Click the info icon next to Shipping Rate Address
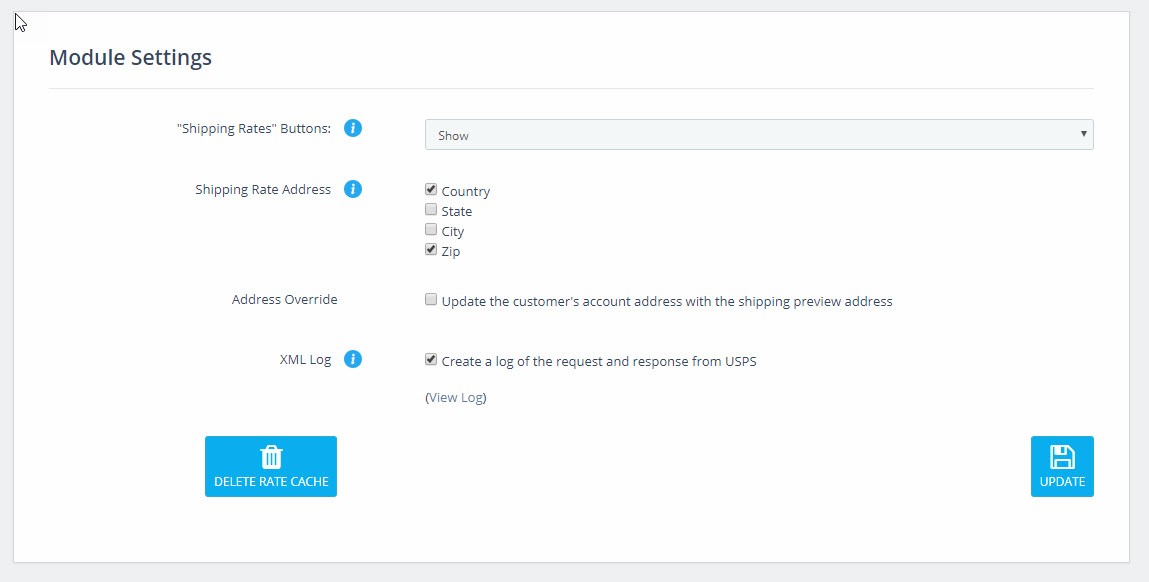This screenshot has width=1149, height=582. (x=352, y=189)
